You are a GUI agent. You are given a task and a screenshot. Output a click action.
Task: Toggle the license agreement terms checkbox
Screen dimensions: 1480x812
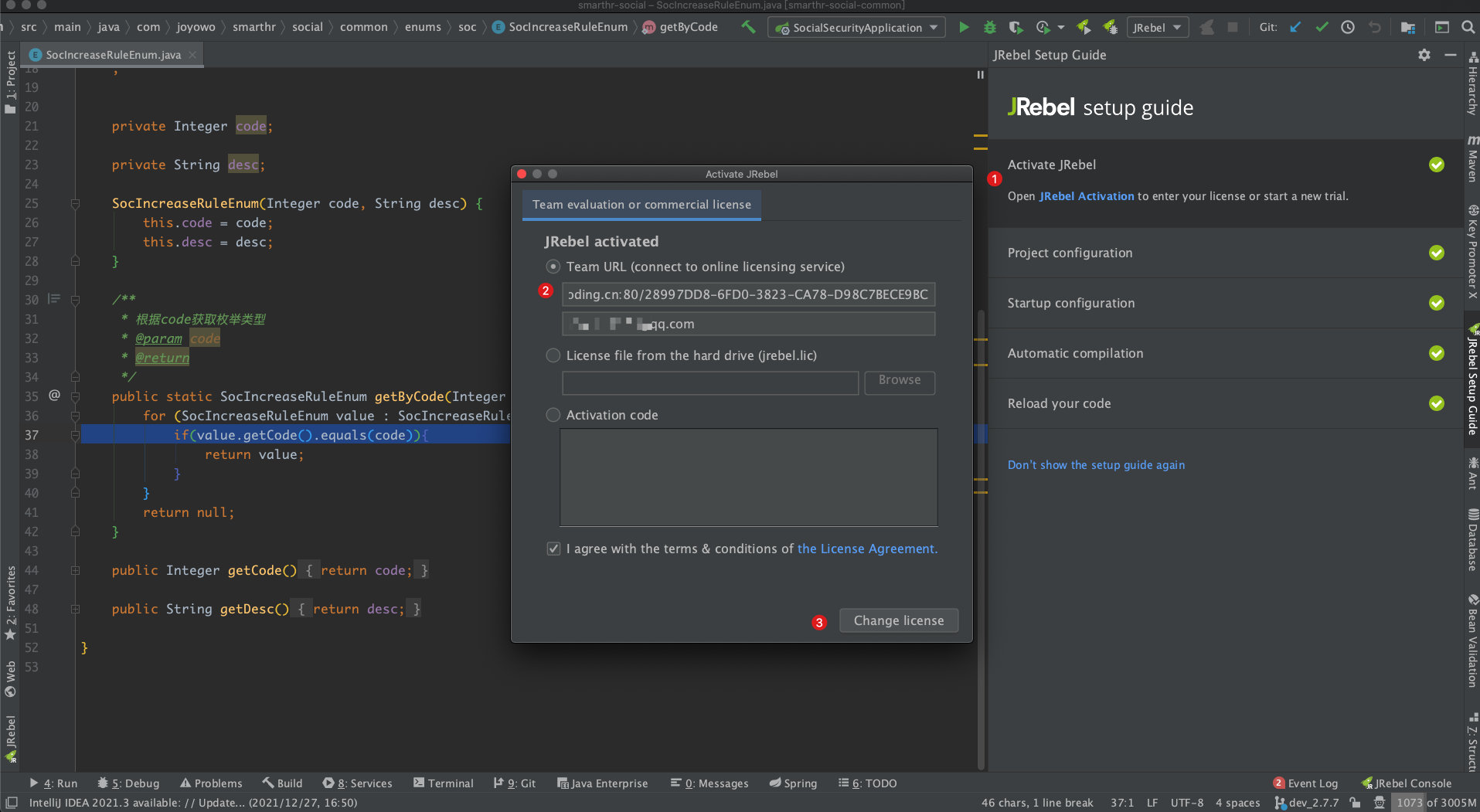pos(553,549)
